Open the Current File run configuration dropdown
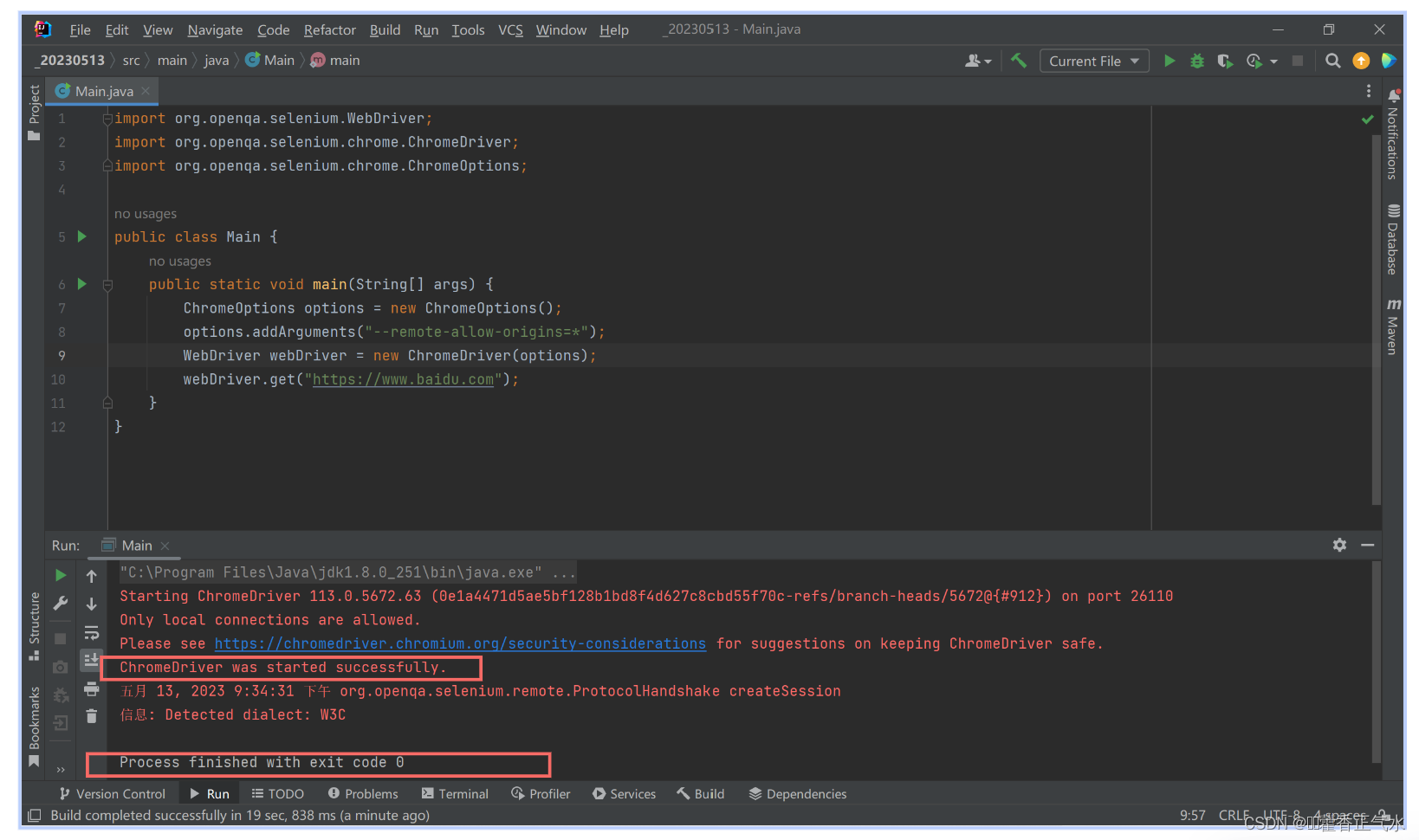Image resolution: width=1419 pixels, height=840 pixels. [x=1093, y=61]
